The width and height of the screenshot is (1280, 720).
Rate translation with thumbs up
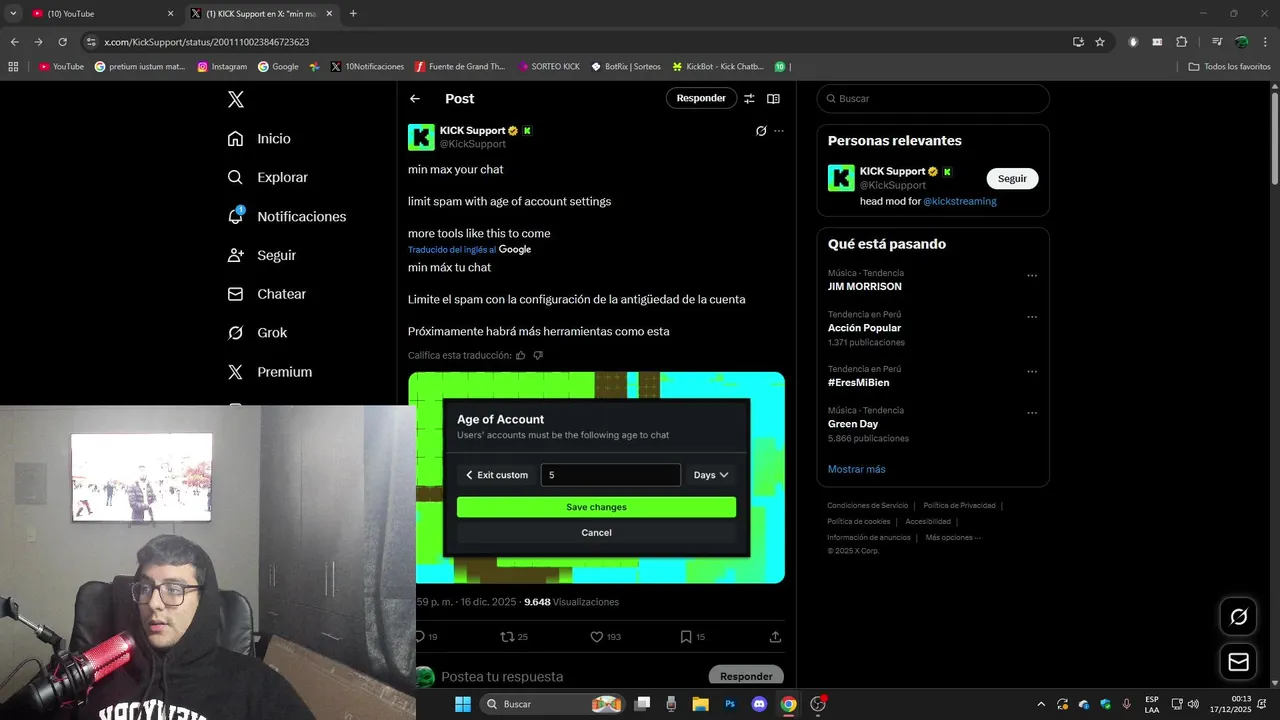(521, 355)
